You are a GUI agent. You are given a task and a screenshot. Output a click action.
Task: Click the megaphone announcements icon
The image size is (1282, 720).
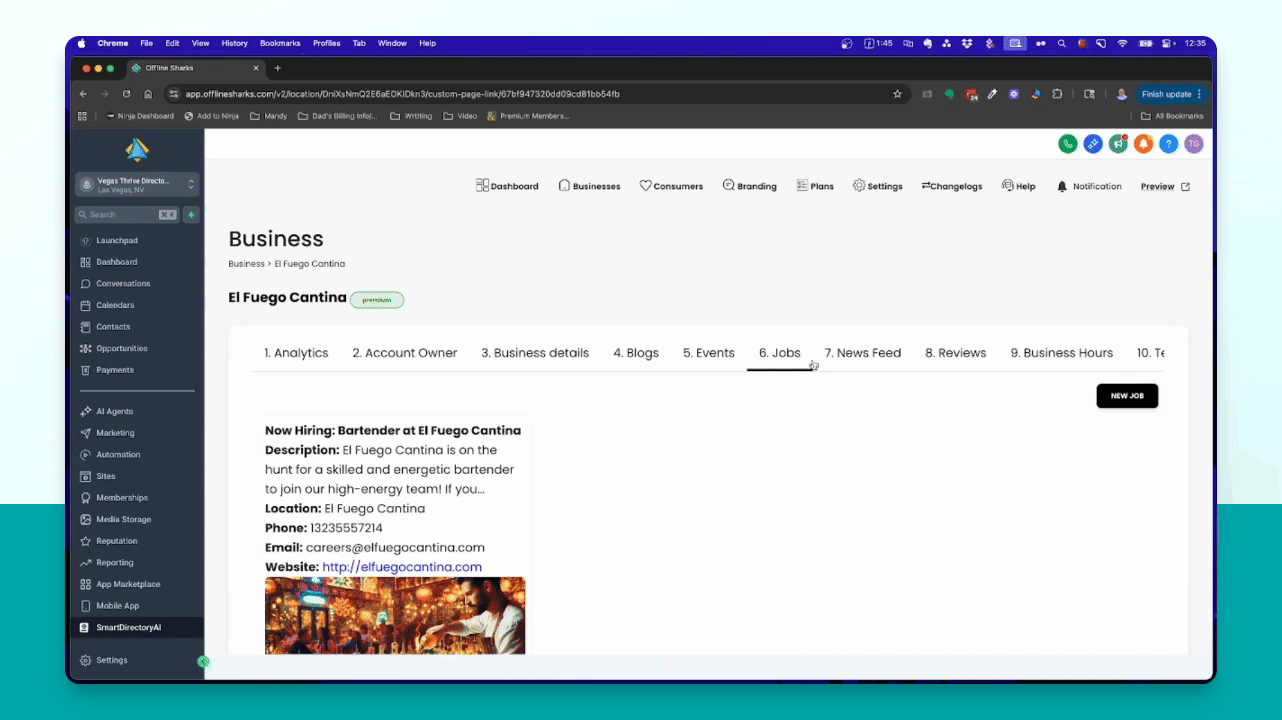pyautogui.click(x=1118, y=144)
